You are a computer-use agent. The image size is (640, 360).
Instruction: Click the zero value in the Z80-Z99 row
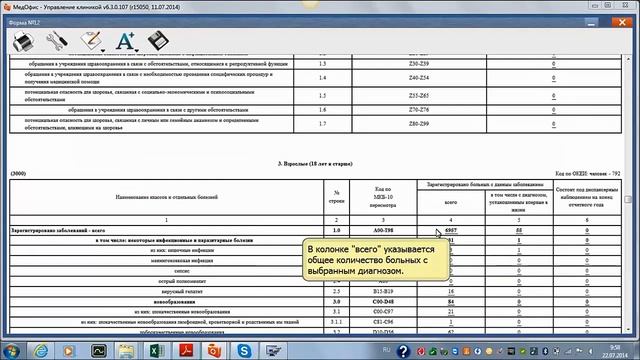tap(553, 124)
